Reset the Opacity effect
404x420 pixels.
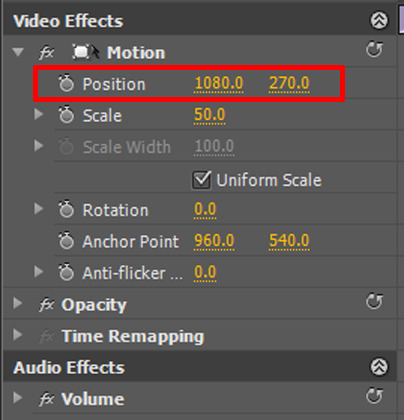(x=374, y=302)
